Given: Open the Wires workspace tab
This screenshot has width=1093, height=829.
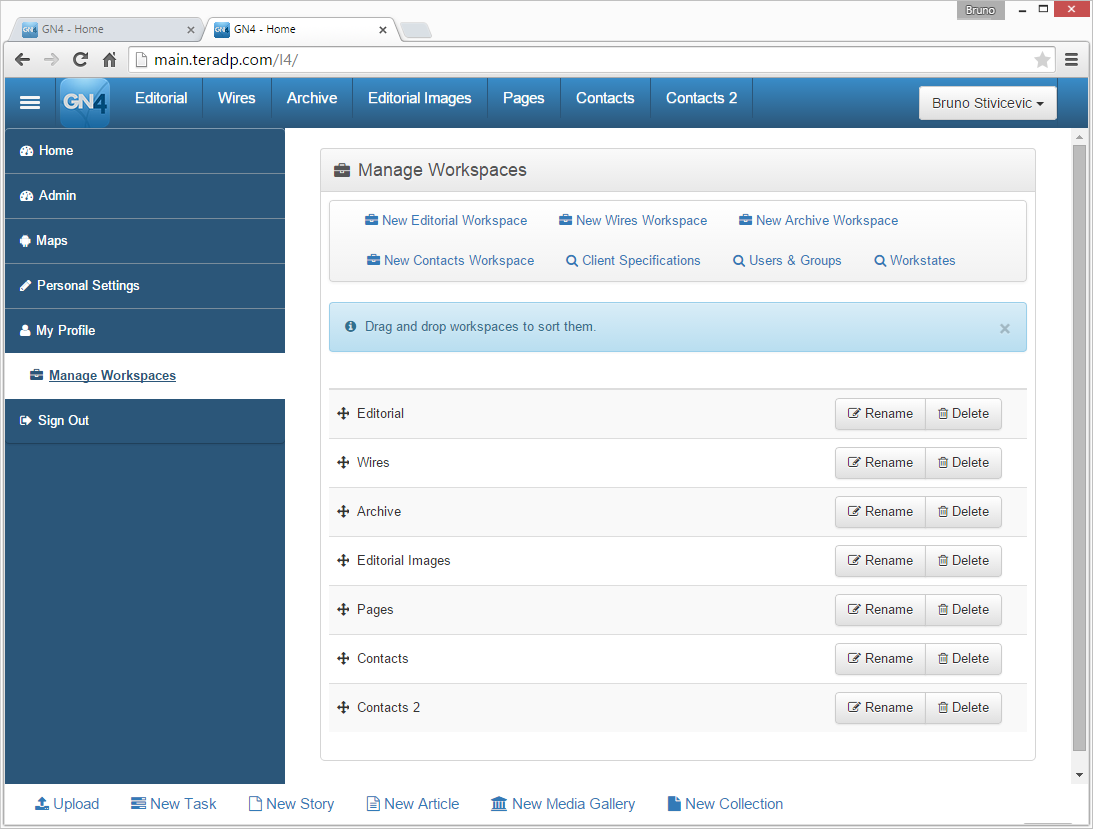Looking at the screenshot, I should 236,98.
